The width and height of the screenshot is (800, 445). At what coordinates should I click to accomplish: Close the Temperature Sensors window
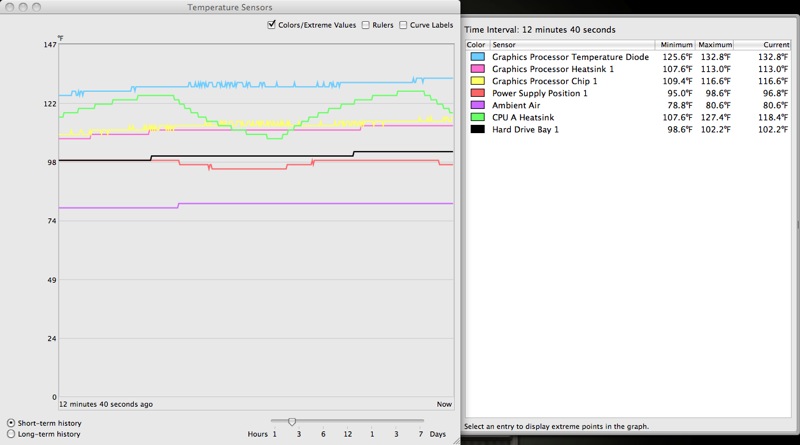[x=9, y=7]
